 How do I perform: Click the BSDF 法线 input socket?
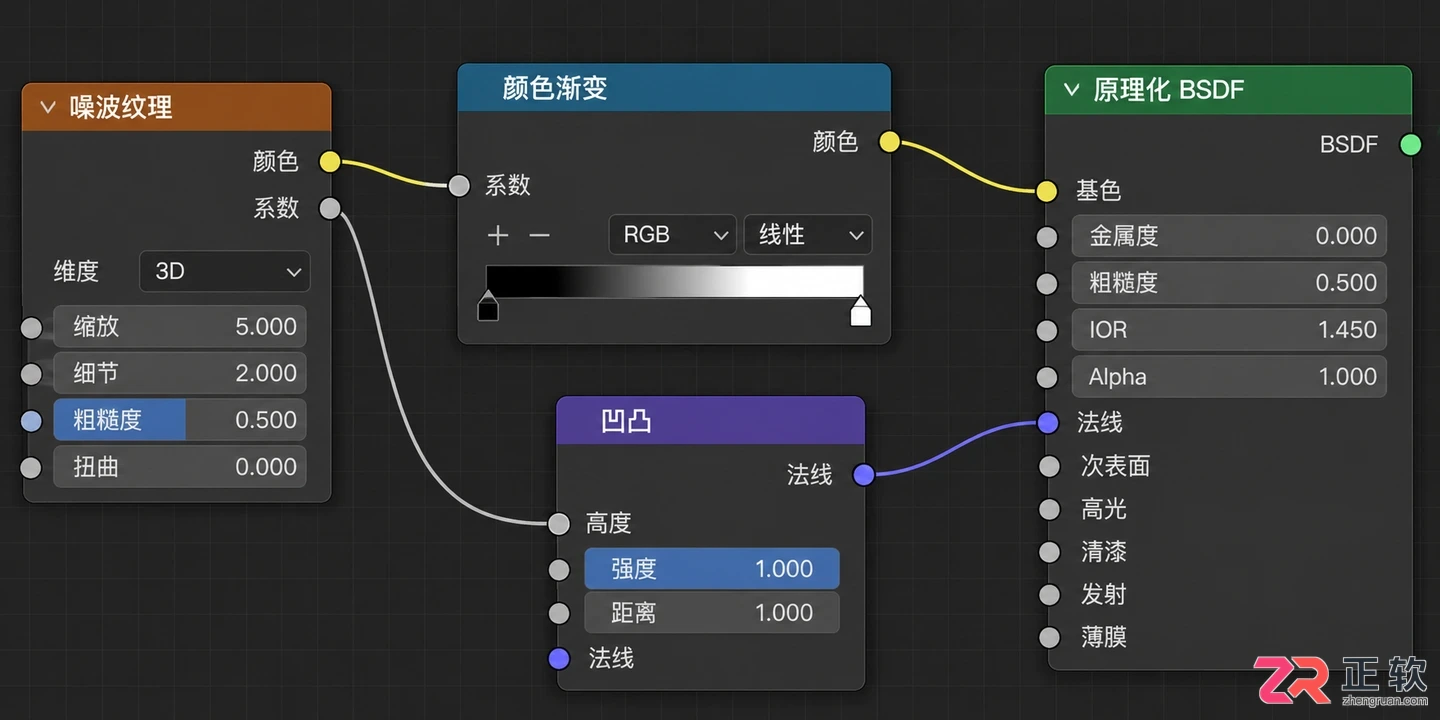click(x=1048, y=423)
